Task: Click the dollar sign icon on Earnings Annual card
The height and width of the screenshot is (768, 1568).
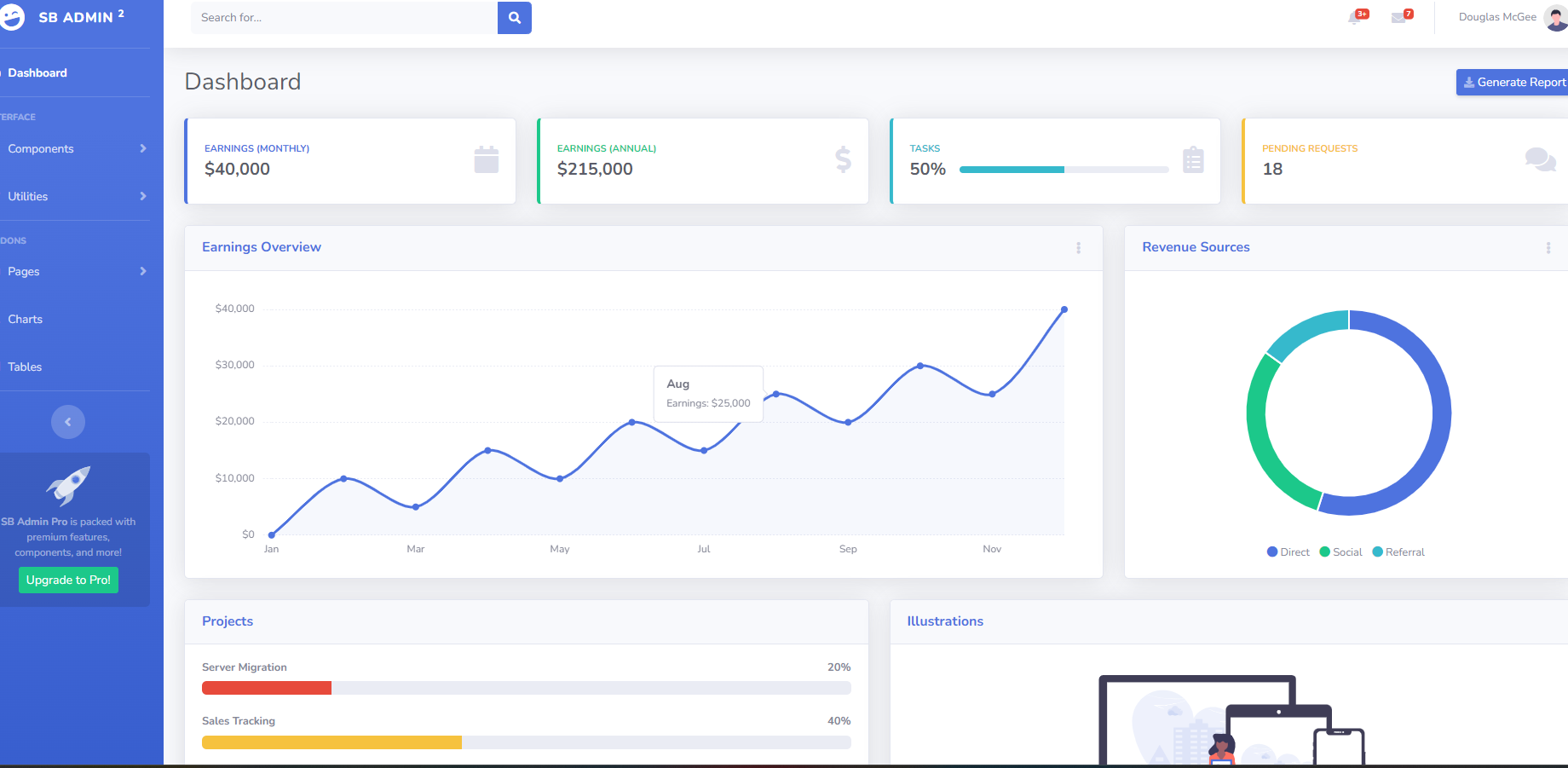Action: pos(843,159)
